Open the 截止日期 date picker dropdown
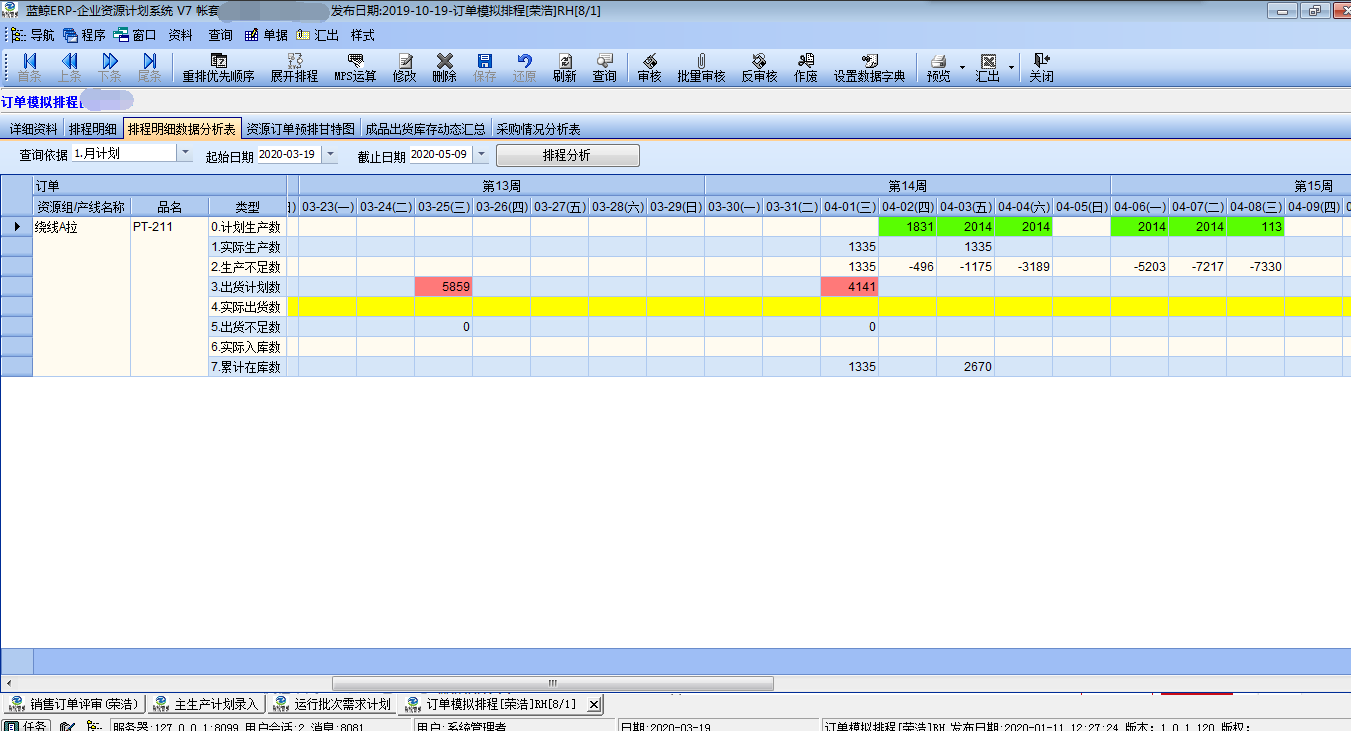 point(481,155)
